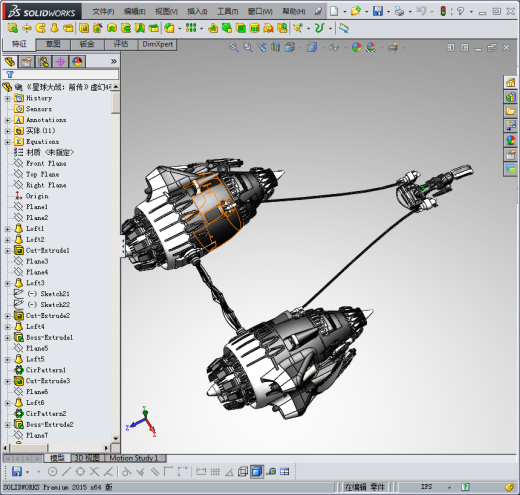Toggle the pushpin next to Help menu

point(318,11)
